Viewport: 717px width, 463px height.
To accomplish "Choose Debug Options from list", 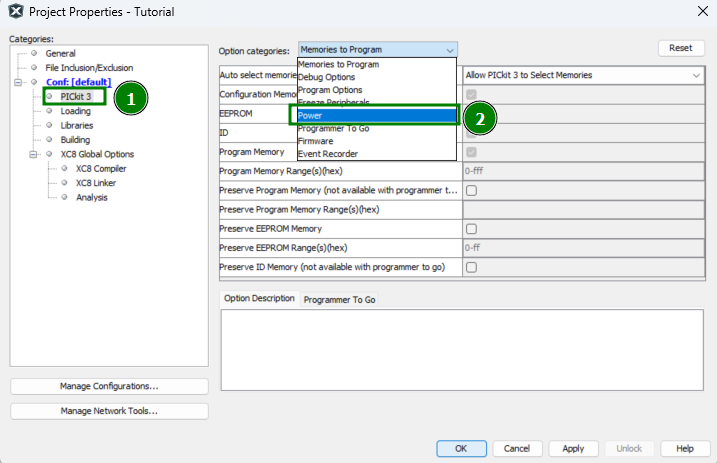I will click(x=377, y=77).
